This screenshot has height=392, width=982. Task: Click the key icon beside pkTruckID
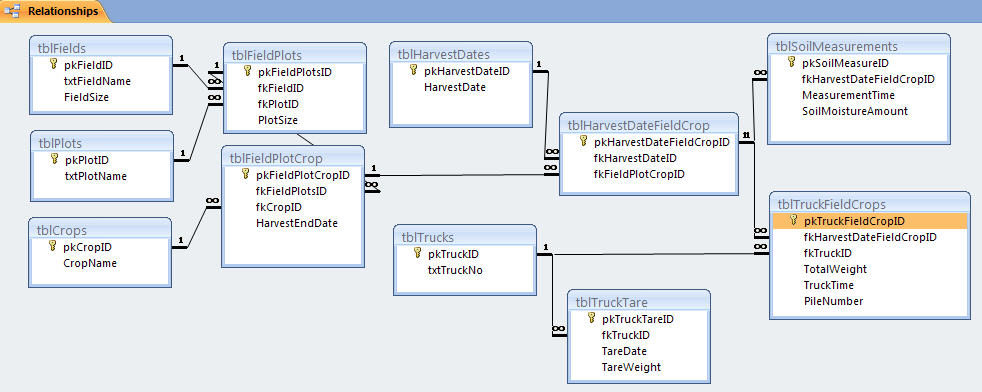point(418,254)
